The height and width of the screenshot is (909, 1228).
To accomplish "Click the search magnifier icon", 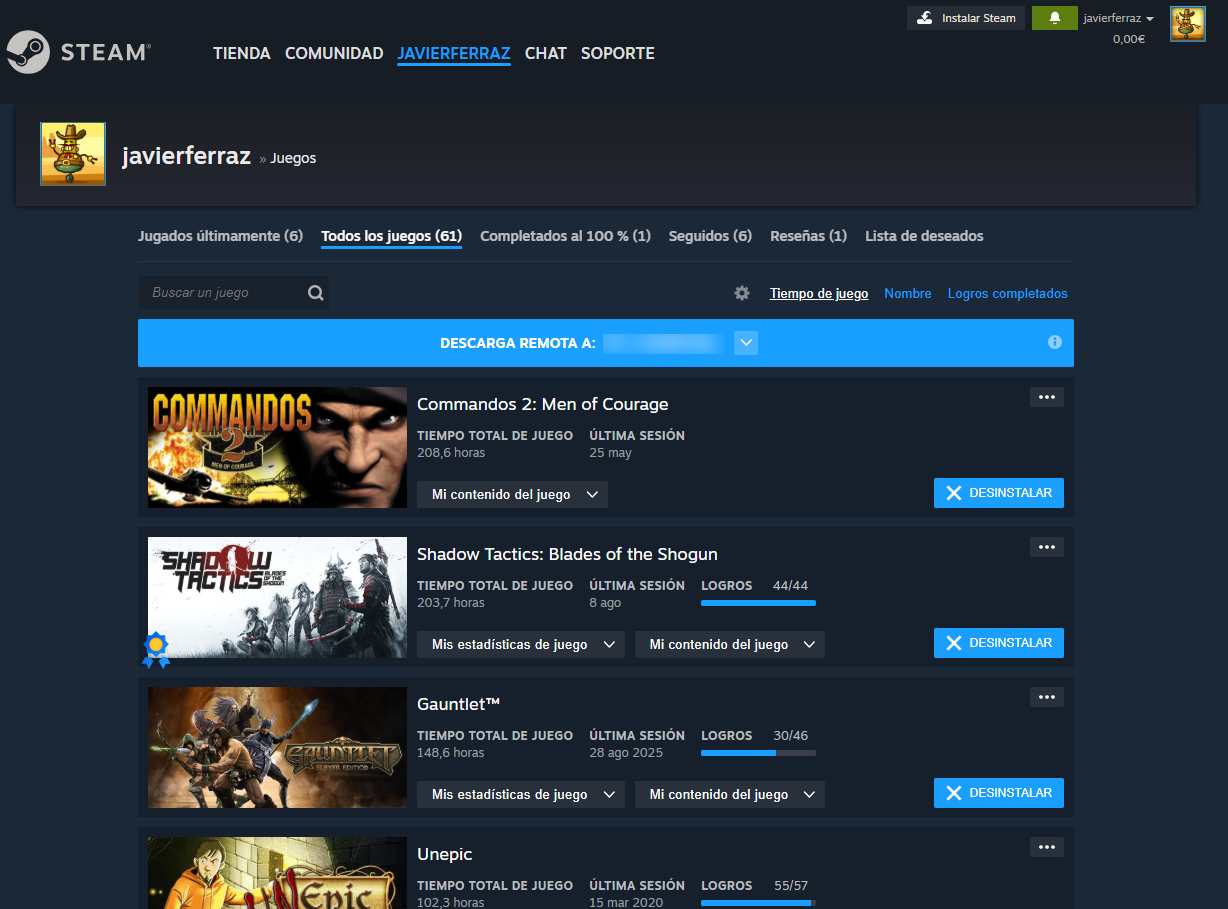I will click(316, 293).
